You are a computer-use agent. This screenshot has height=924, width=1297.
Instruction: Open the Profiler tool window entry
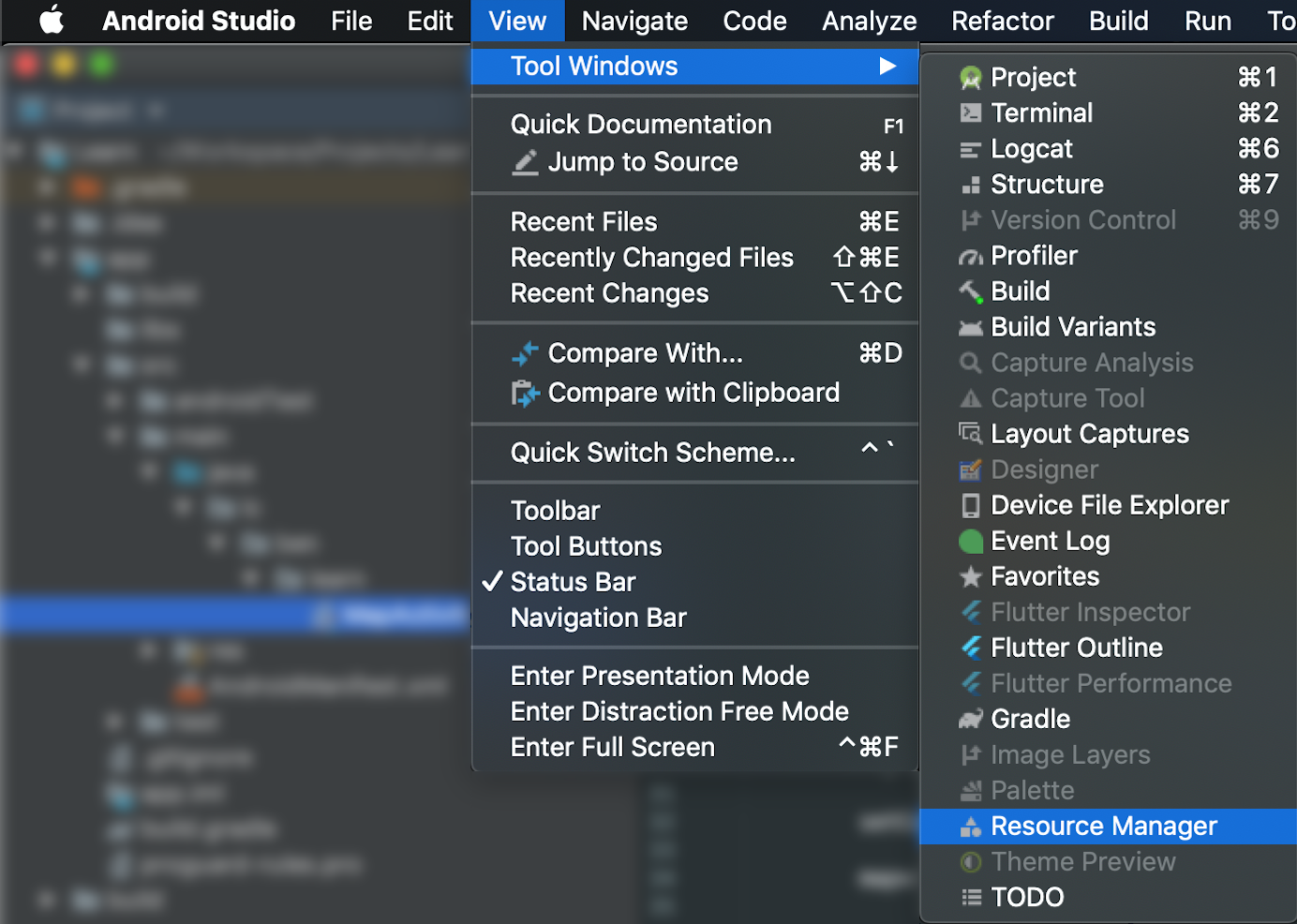pyautogui.click(x=1109, y=256)
